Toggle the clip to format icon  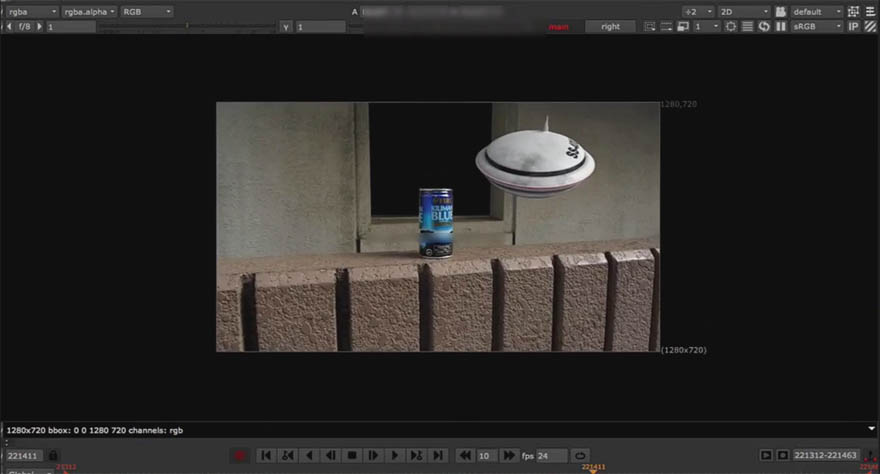649,26
